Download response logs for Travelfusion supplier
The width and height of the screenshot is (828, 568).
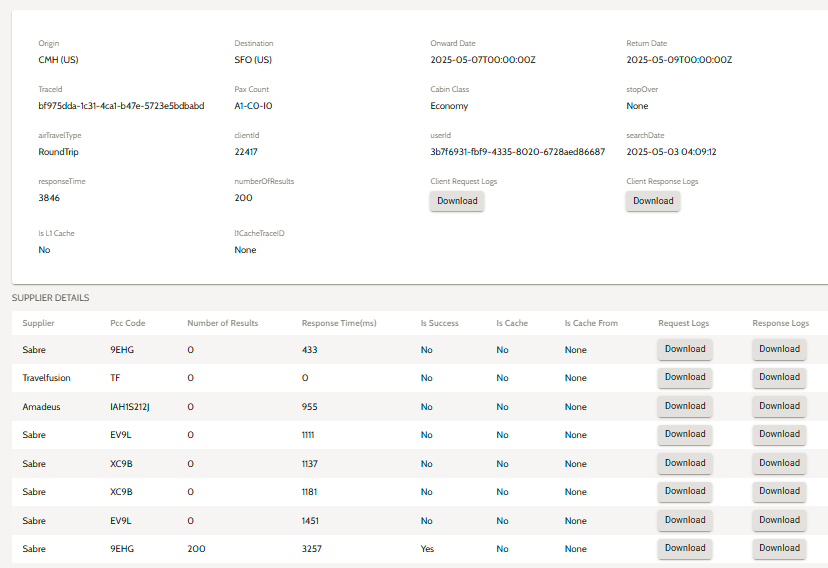tap(779, 378)
